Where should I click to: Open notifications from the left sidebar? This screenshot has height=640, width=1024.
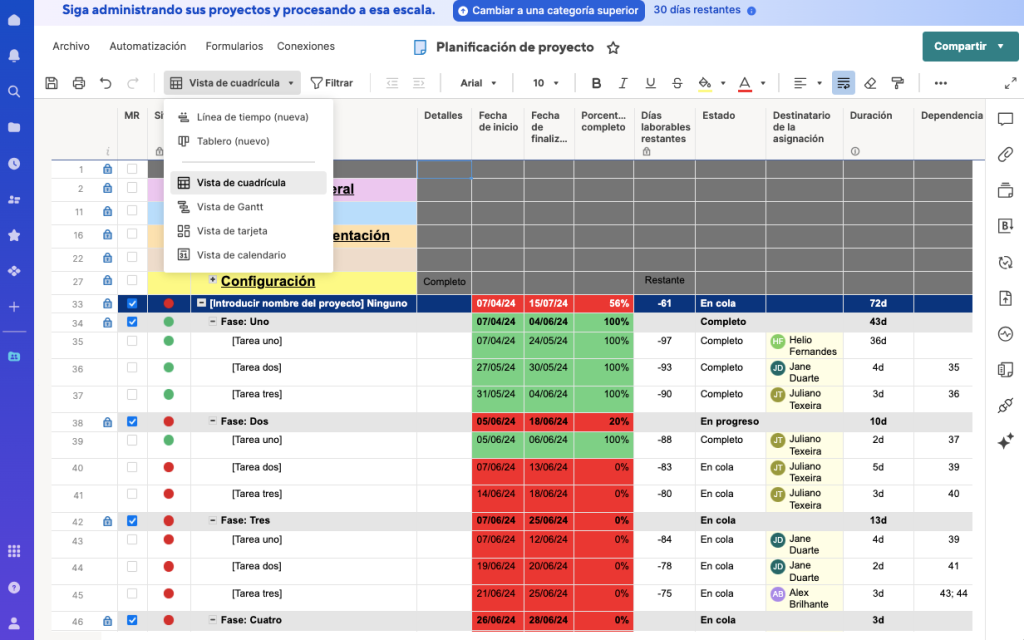click(12, 53)
